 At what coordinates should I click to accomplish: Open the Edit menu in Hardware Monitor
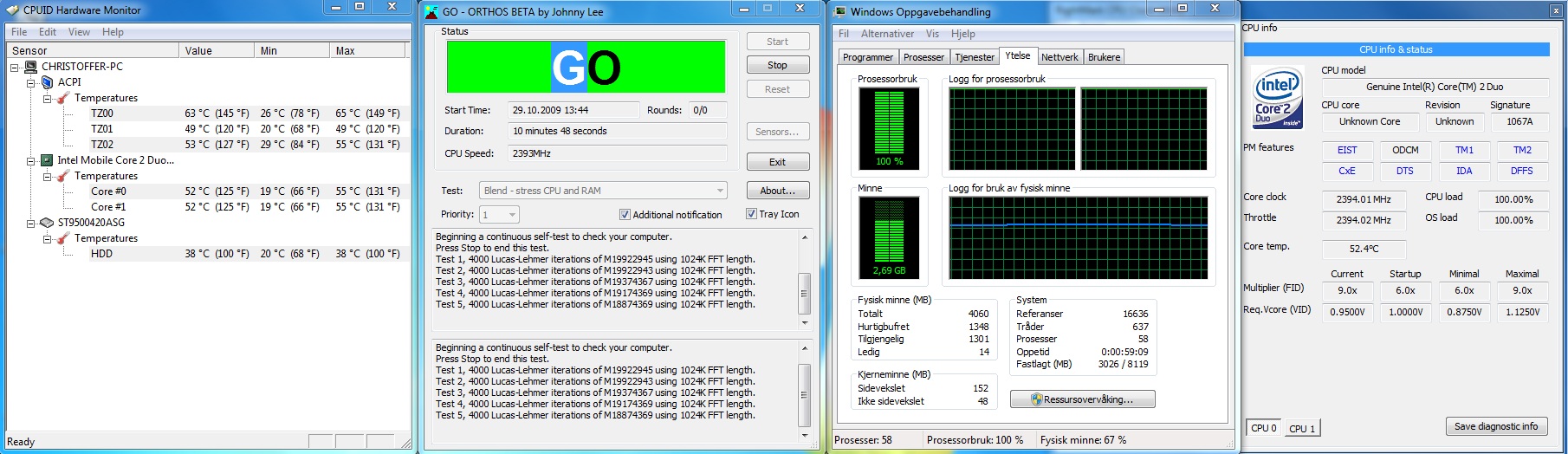click(x=48, y=32)
